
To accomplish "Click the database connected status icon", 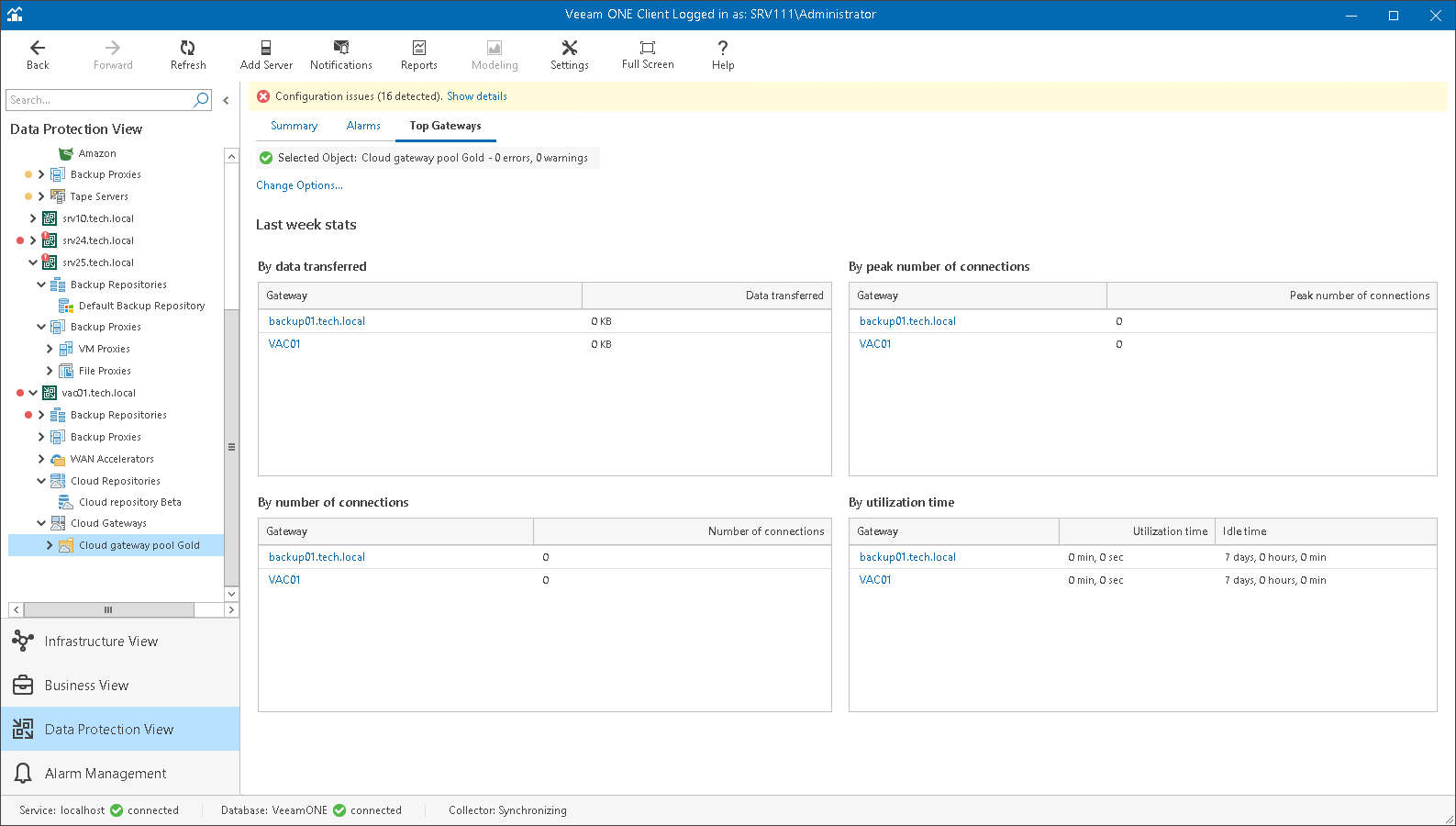I will [x=339, y=810].
